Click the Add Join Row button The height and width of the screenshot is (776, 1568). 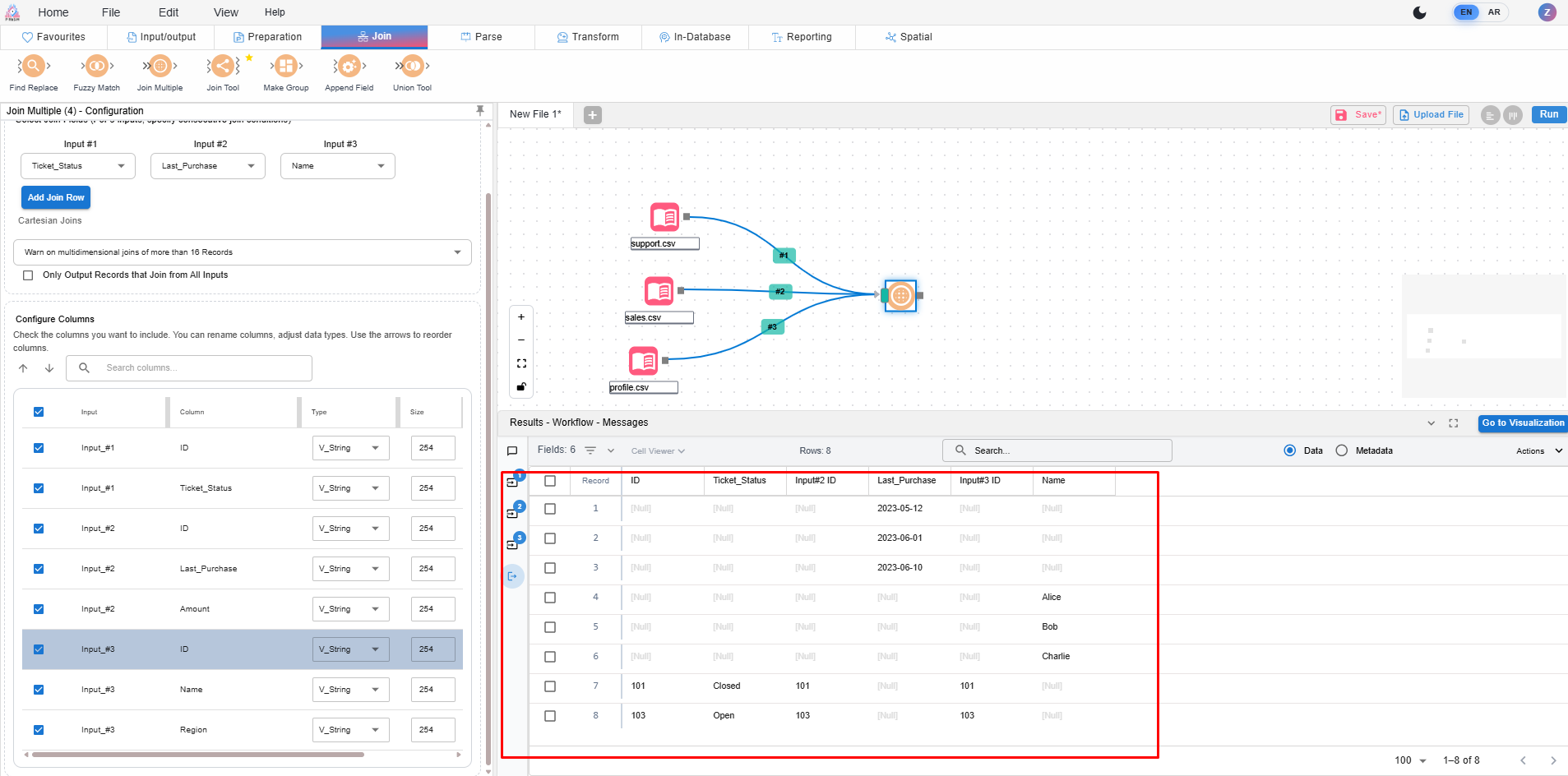coord(56,197)
